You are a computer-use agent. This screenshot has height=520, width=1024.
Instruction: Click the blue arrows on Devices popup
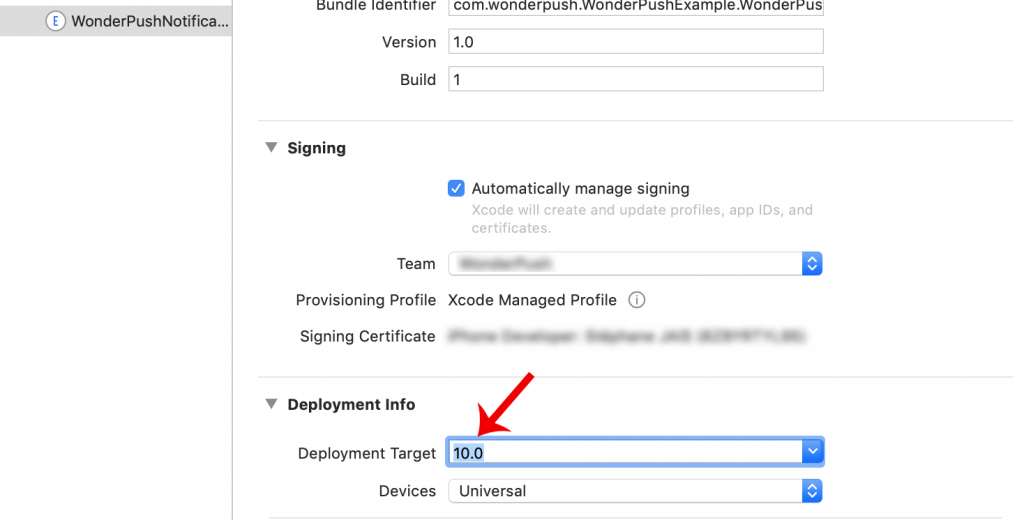click(812, 491)
